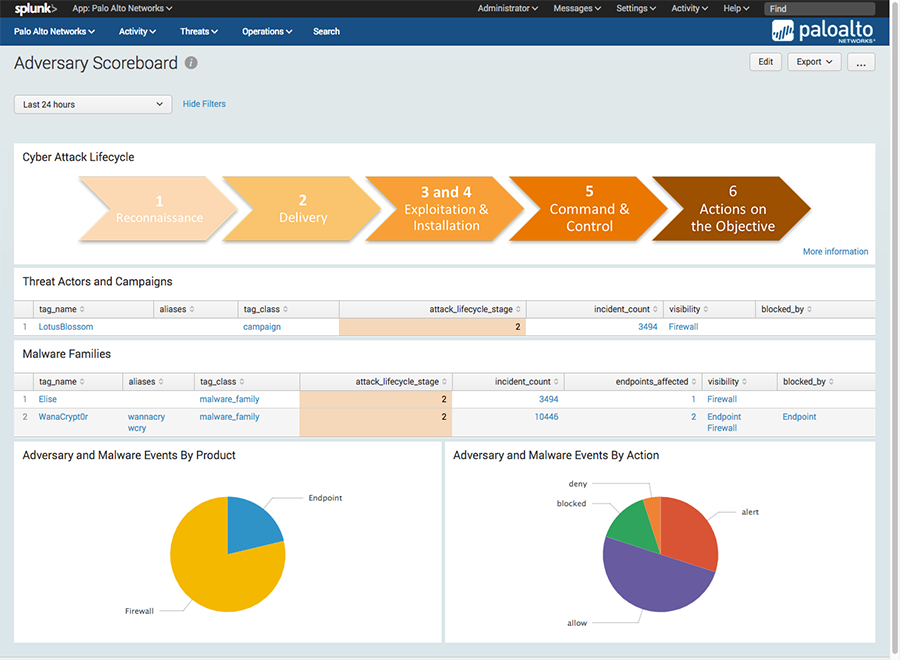Click the wcry alias link
This screenshot has height=660, width=900.
(137, 428)
